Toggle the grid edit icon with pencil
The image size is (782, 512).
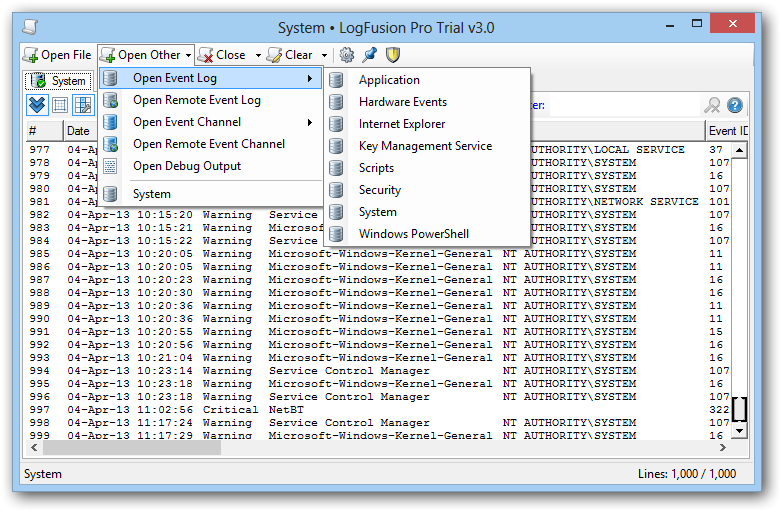click(x=83, y=105)
